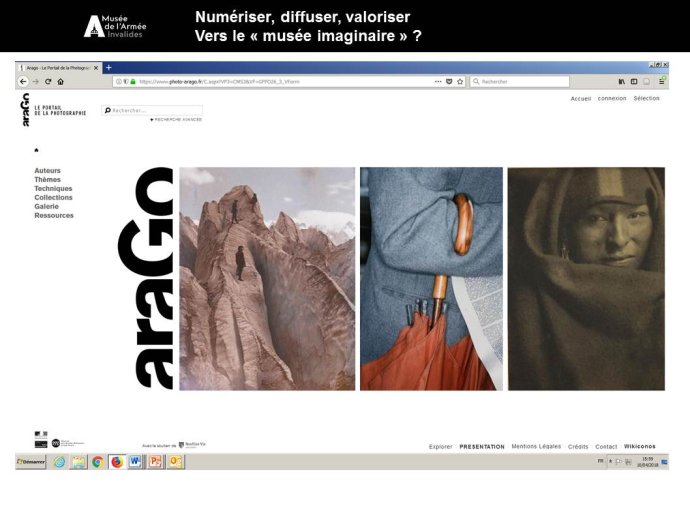Open the page actions three-dot menu in the address bar
The image size is (690, 517).
point(438,81)
